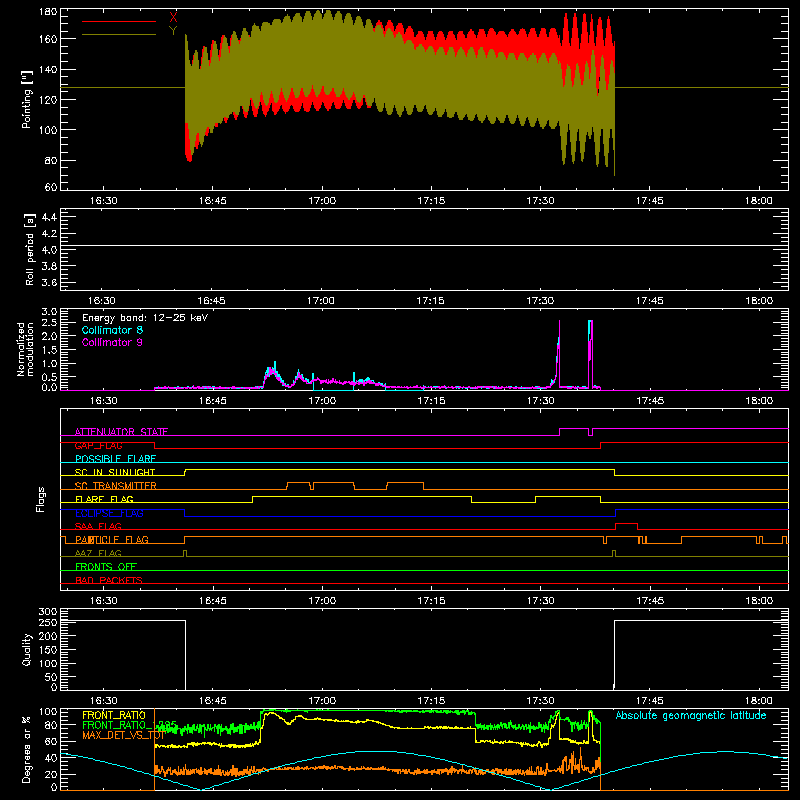The image size is (800, 800).
Task: Click the red 'X' legend label
Action: tap(173, 17)
